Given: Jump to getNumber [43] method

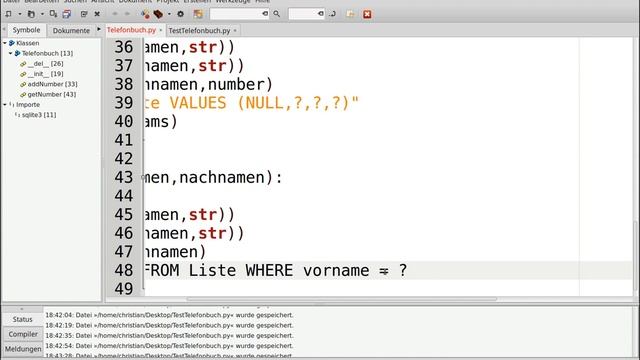Looking at the screenshot, I should 51,94.
